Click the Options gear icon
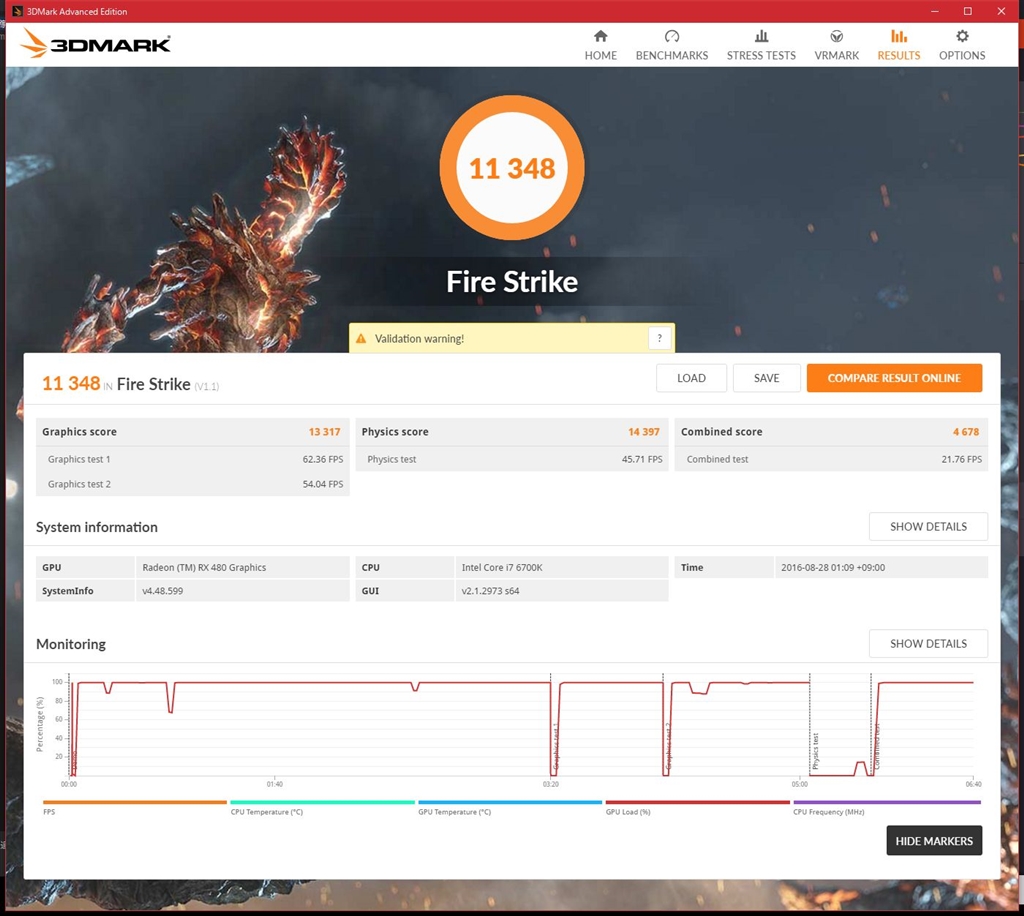Image resolution: width=1024 pixels, height=916 pixels. tap(962, 36)
